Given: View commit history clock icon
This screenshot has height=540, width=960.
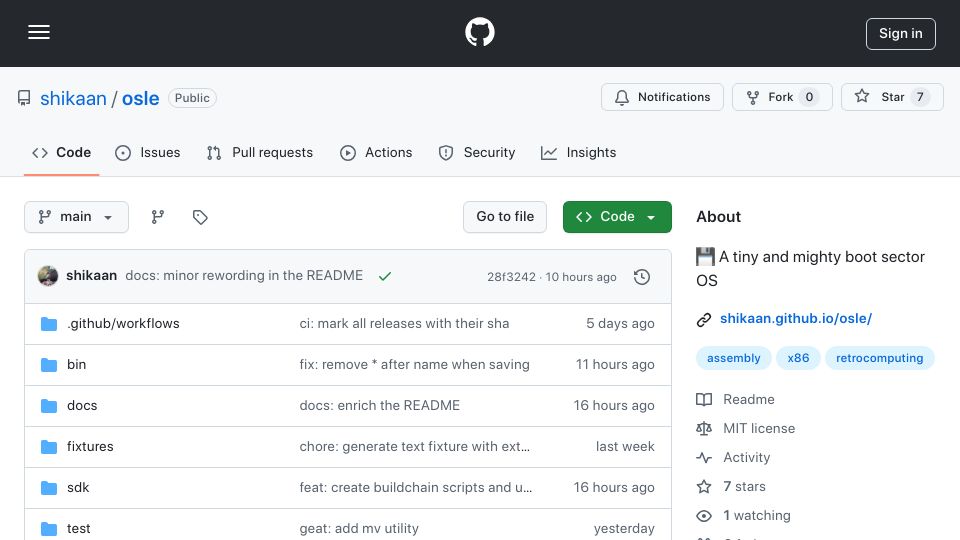Looking at the screenshot, I should (642, 277).
